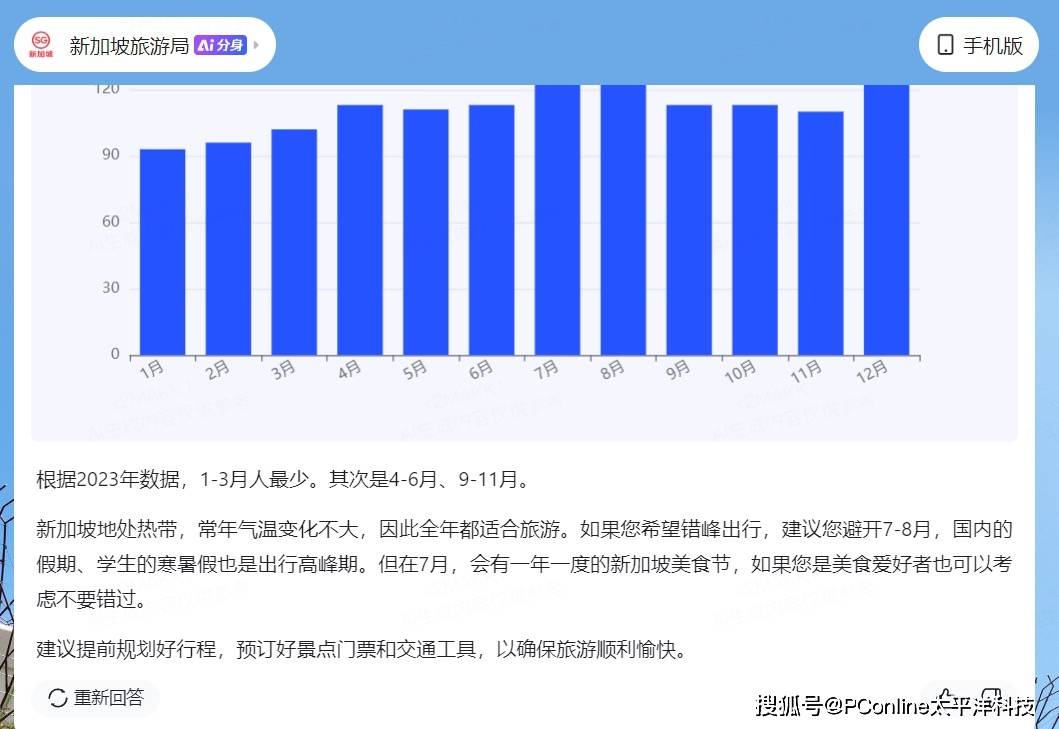Click the 6月 x-axis label

tap(481, 370)
